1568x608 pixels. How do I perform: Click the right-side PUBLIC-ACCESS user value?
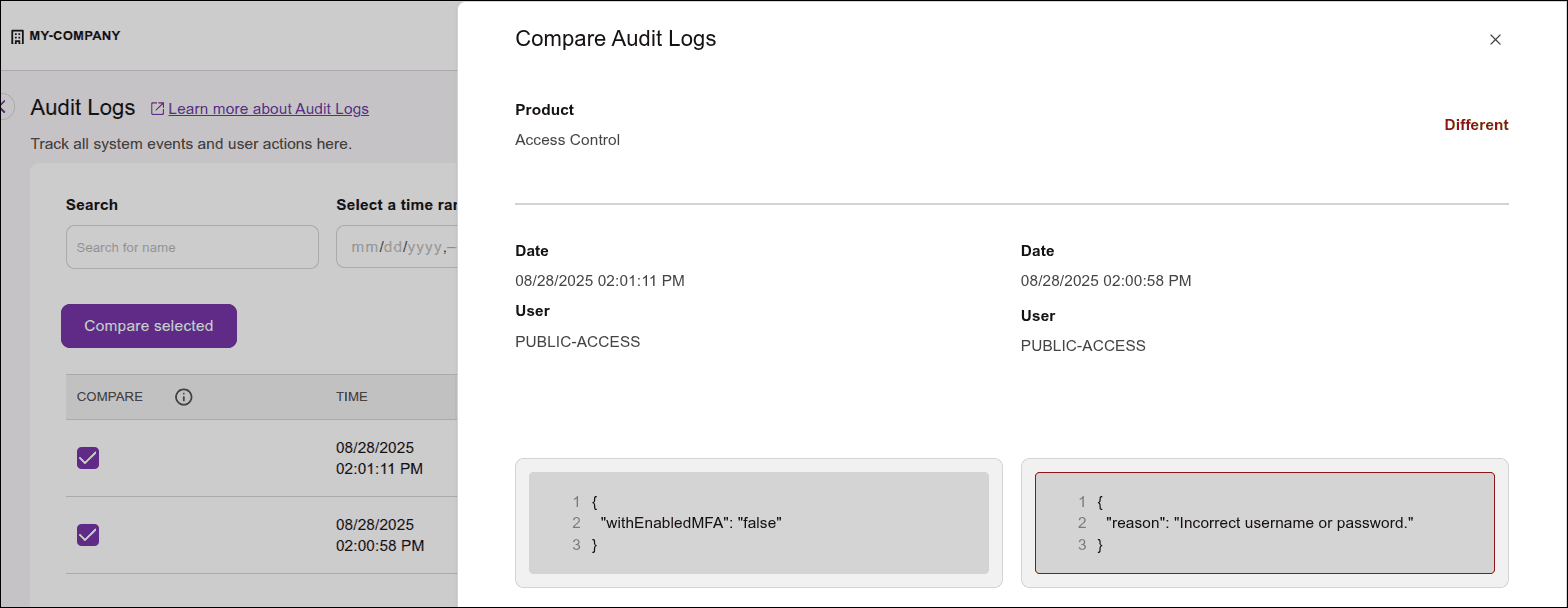coord(1083,346)
